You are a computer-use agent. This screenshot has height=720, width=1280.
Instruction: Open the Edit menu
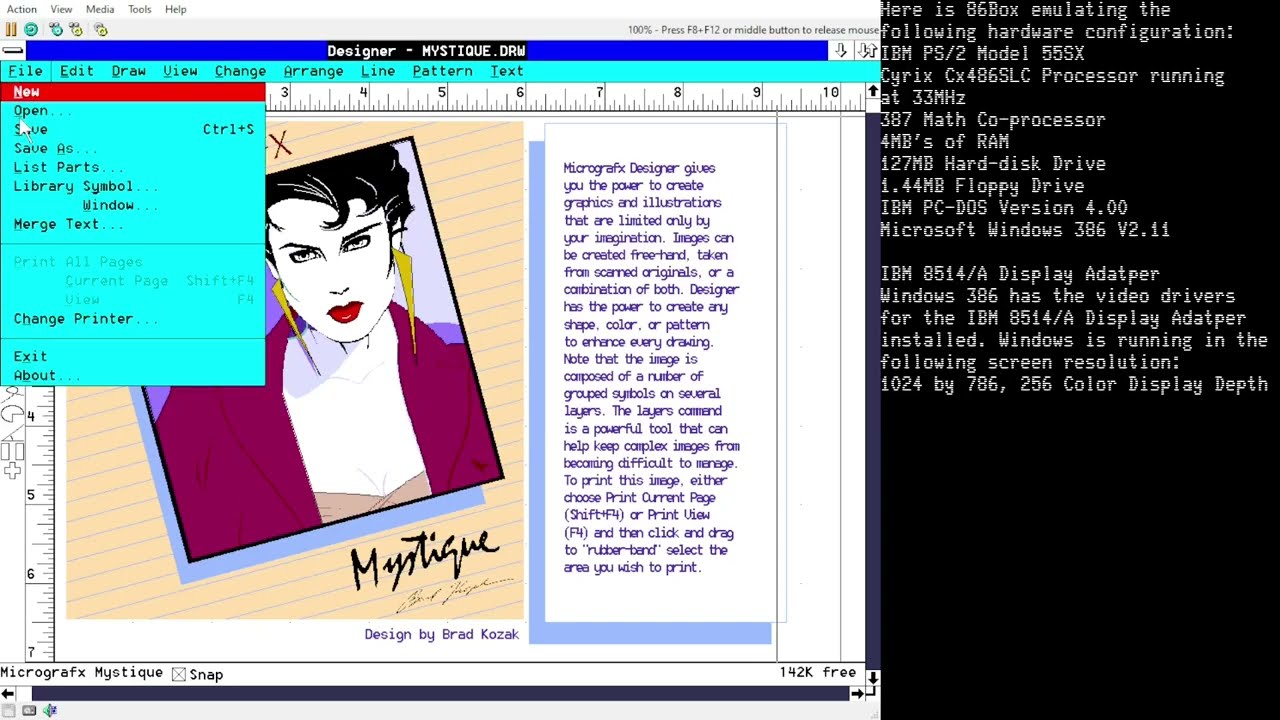pos(76,71)
